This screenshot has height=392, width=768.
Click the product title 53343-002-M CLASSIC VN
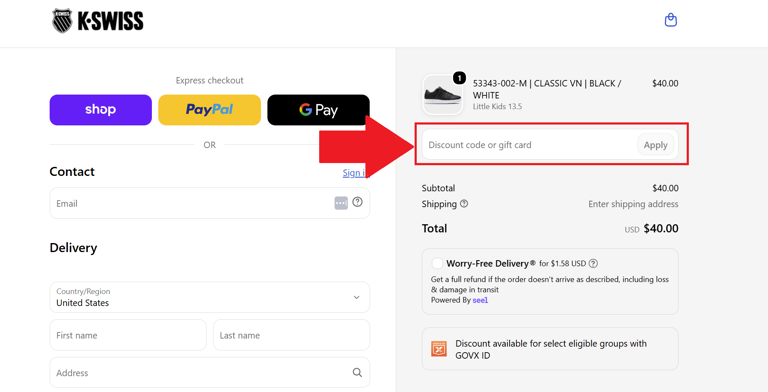click(x=547, y=89)
